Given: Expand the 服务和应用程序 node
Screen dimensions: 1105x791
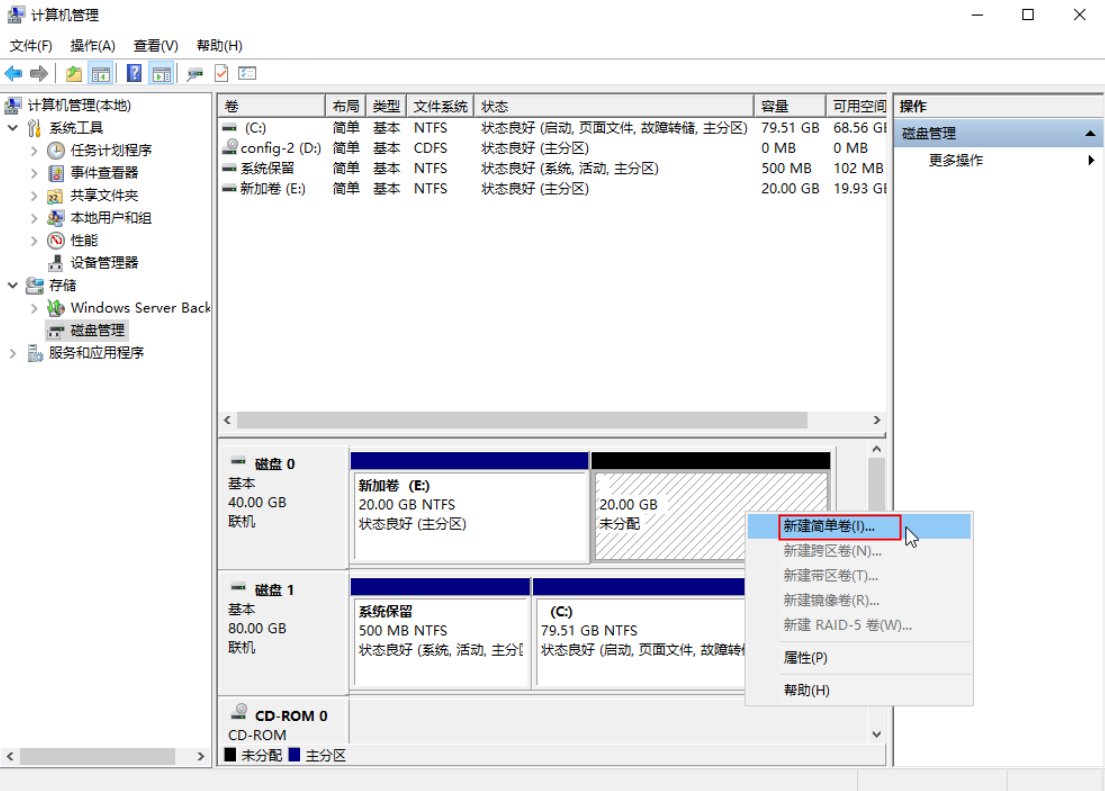Looking at the screenshot, I should (x=13, y=353).
